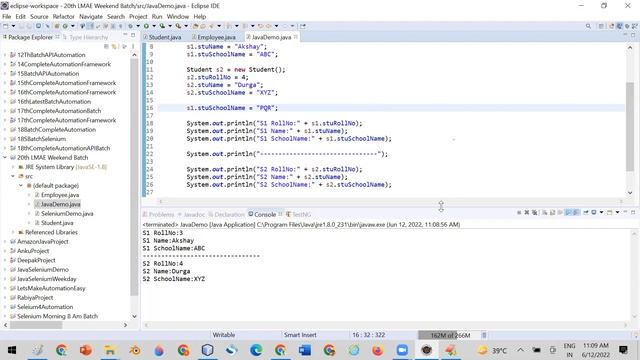Click Link with Editor icon in Package Explorer
This screenshot has height=360, width=640.
[x=114, y=46]
